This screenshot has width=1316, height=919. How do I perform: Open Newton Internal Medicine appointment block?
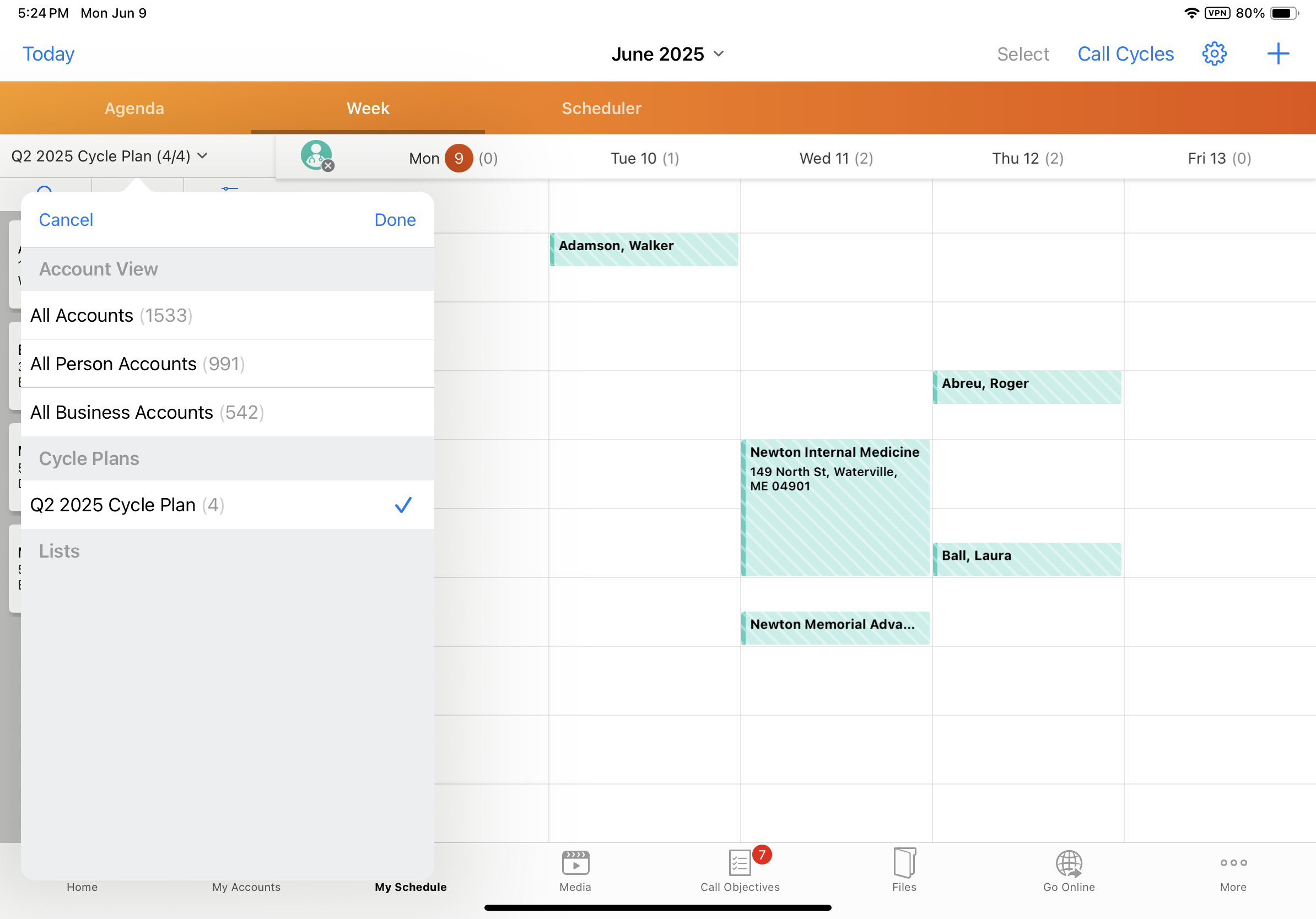tap(834, 507)
